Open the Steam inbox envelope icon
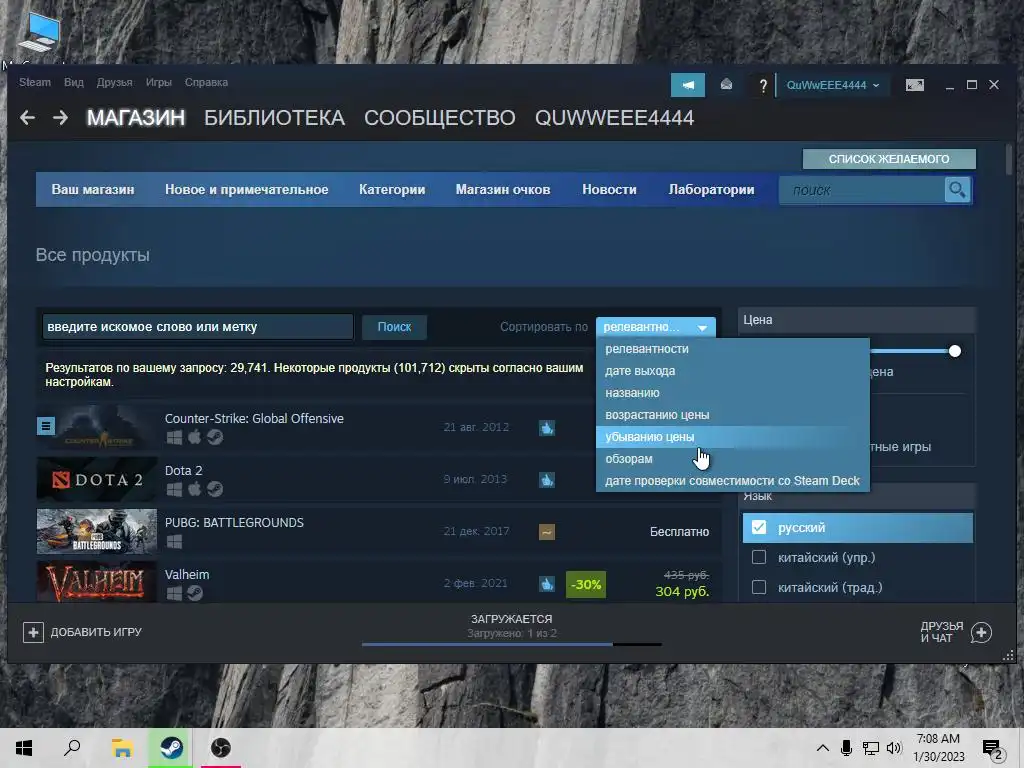This screenshot has height=768, width=1024. [x=726, y=85]
